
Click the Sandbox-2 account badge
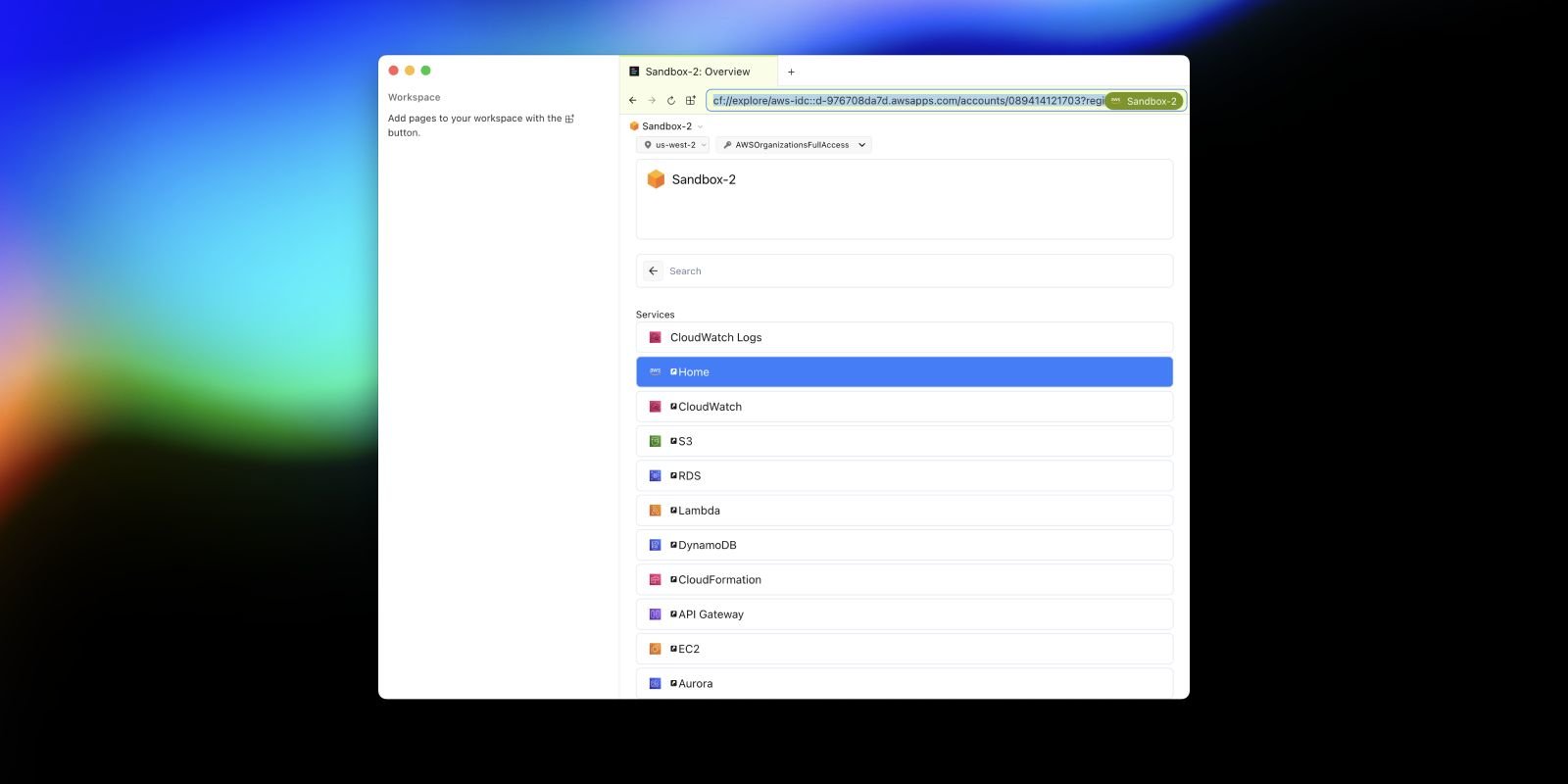[x=1144, y=101]
